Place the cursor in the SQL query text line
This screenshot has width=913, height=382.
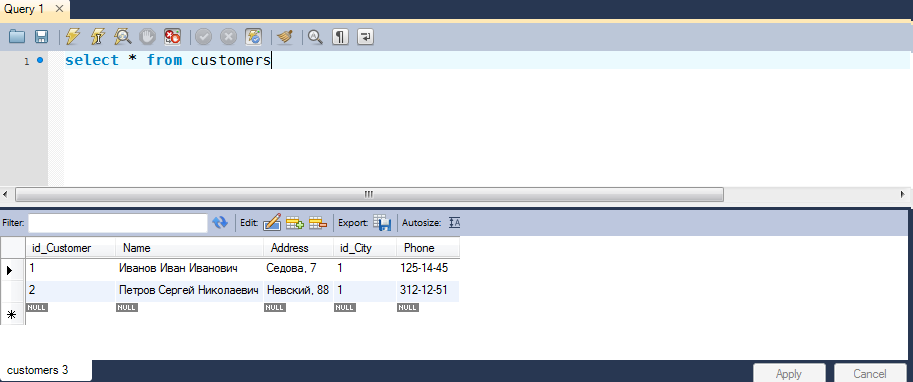168,60
